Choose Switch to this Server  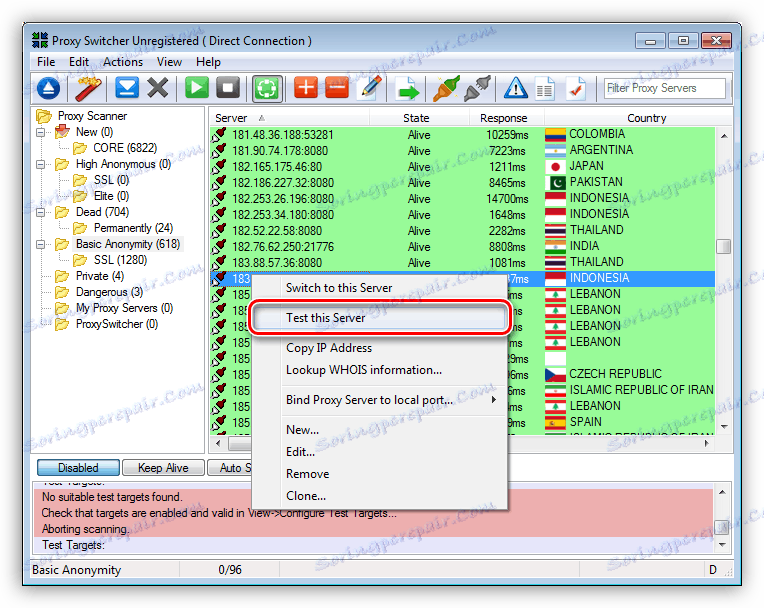point(380,288)
